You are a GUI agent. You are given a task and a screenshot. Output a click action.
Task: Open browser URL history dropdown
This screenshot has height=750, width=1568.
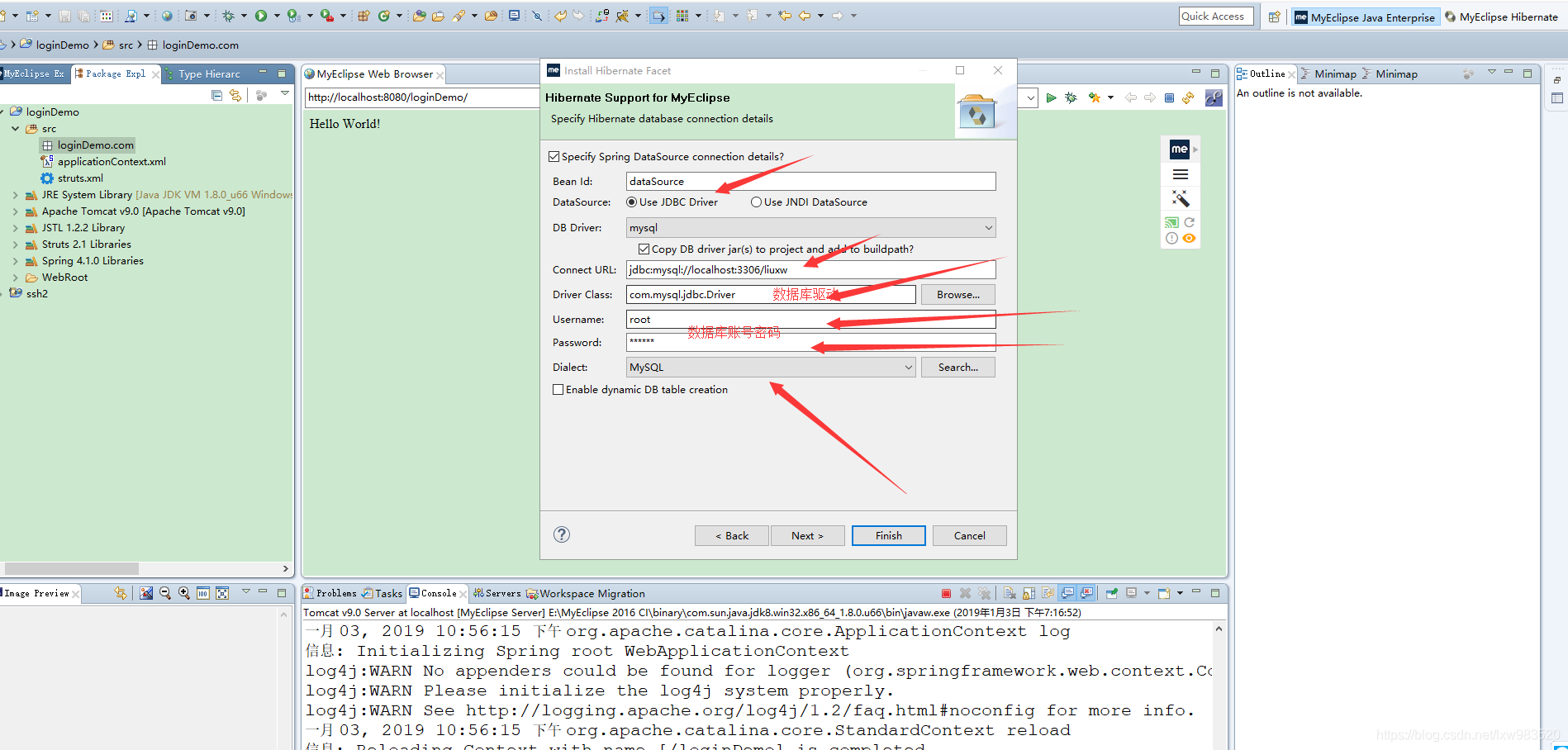click(x=1030, y=97)
